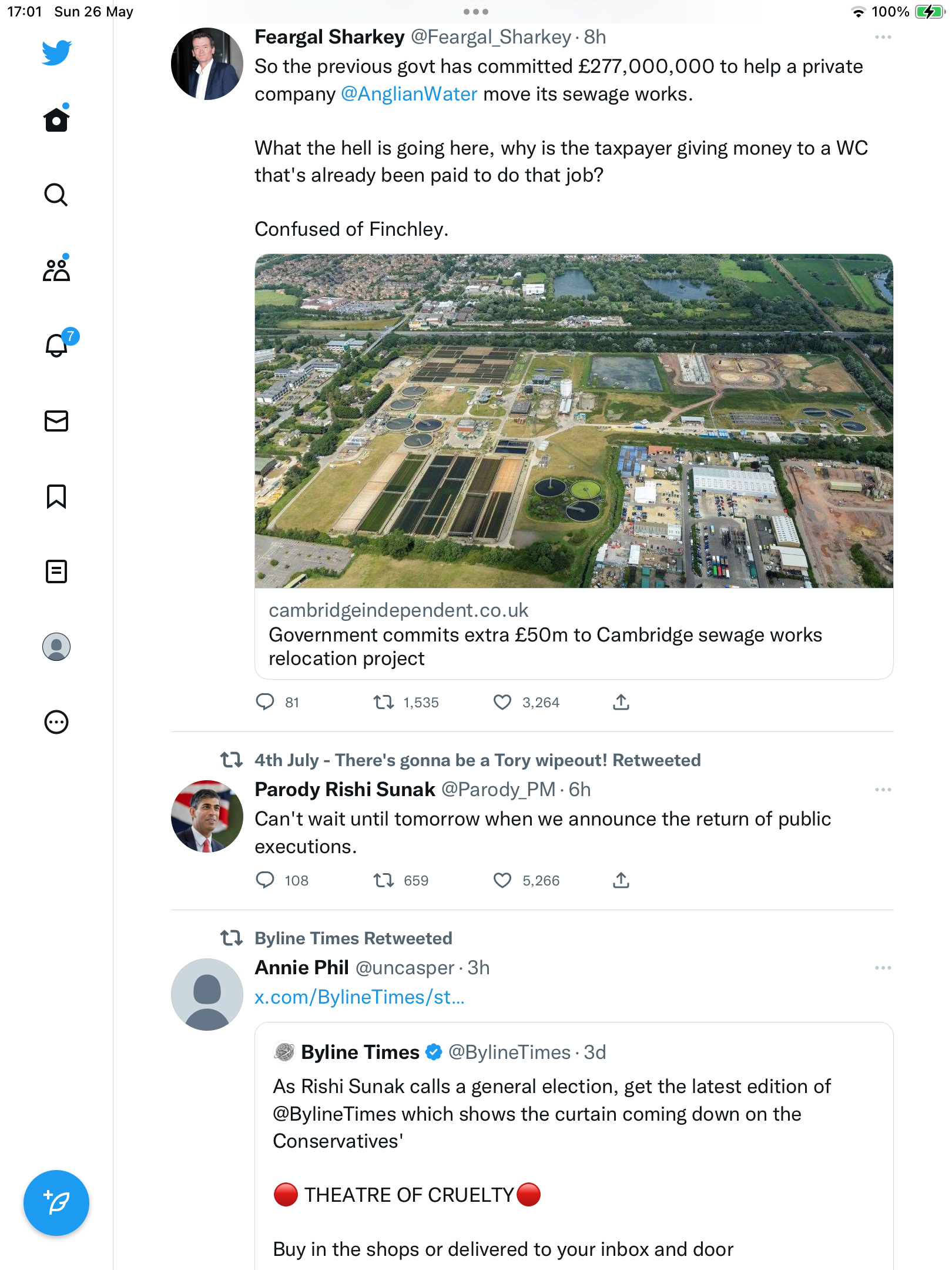Tap the @AnglianWater mention link

click(409, 94)
